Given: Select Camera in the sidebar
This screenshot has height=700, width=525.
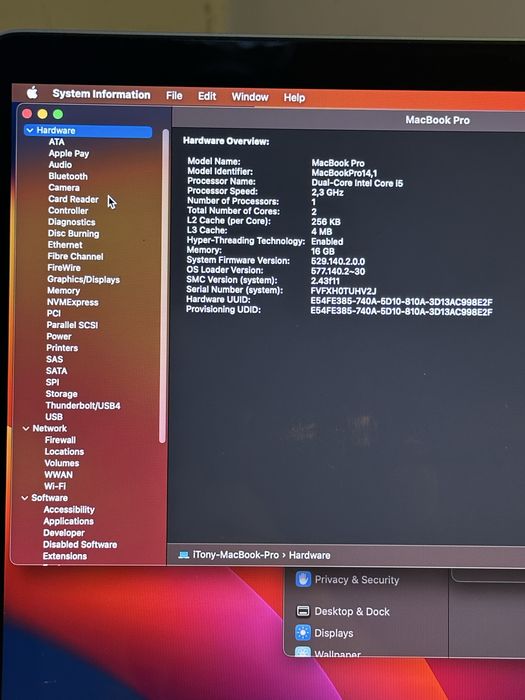Looking at the screenshot, I should tap(64, 188).
